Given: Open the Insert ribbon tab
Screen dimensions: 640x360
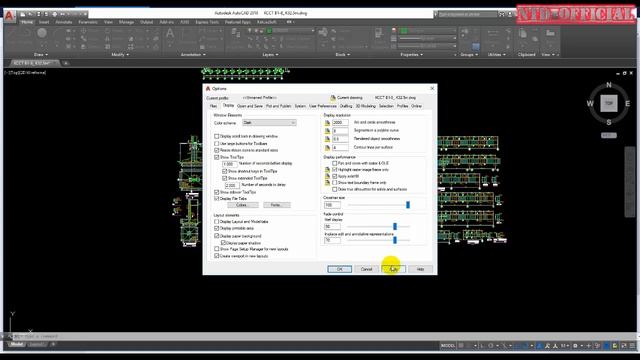Looking at the screenshot, I should [44, 22].
